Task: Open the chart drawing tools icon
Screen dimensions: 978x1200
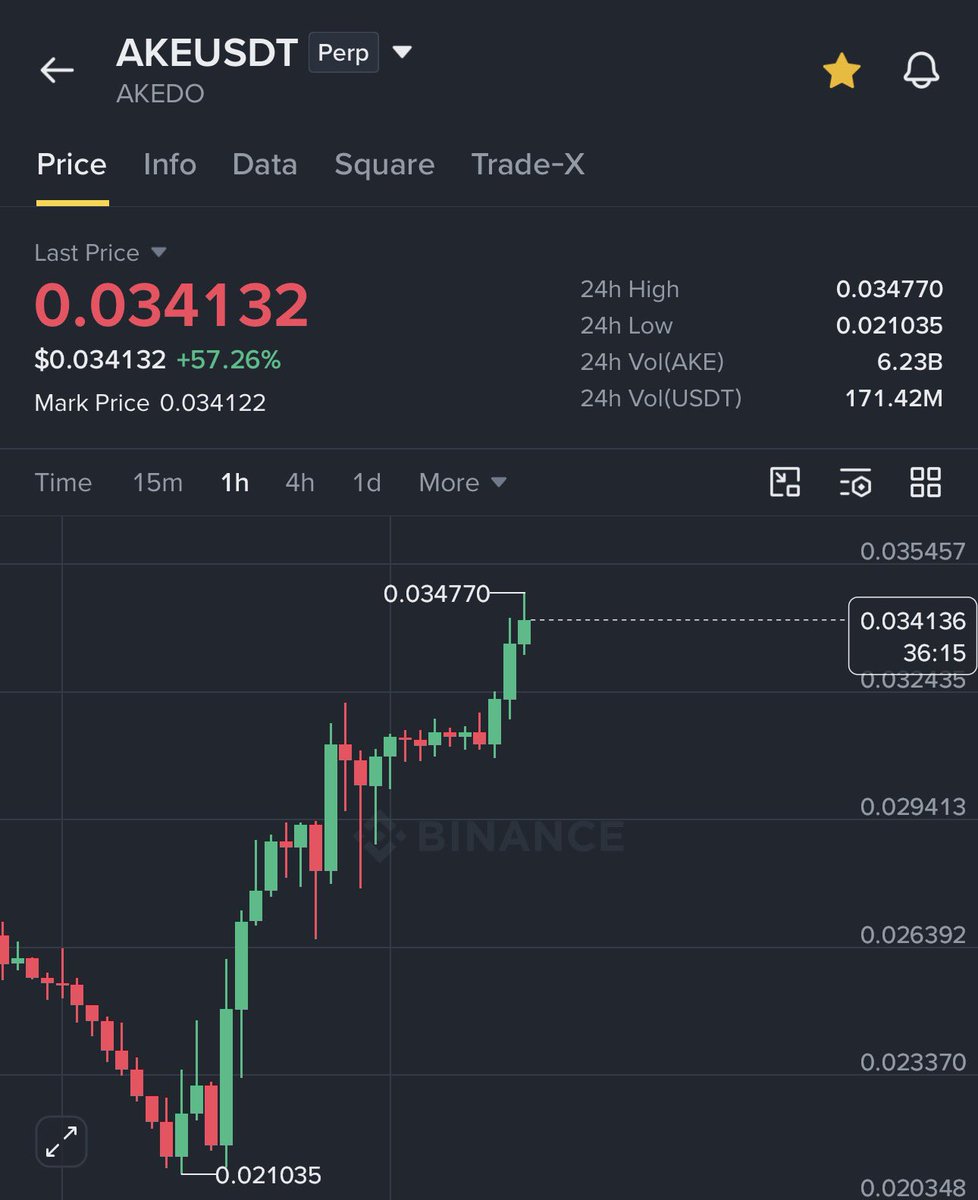Action: tap(785, 482)
